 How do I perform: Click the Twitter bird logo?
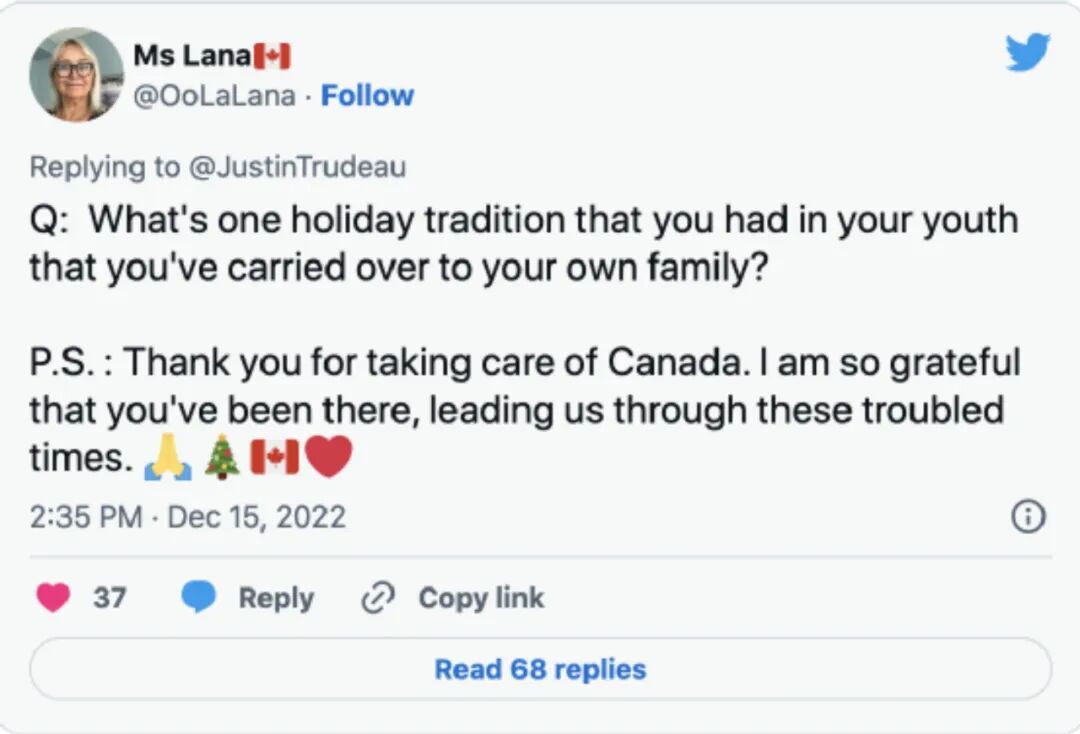click(x=1027, y=52)
